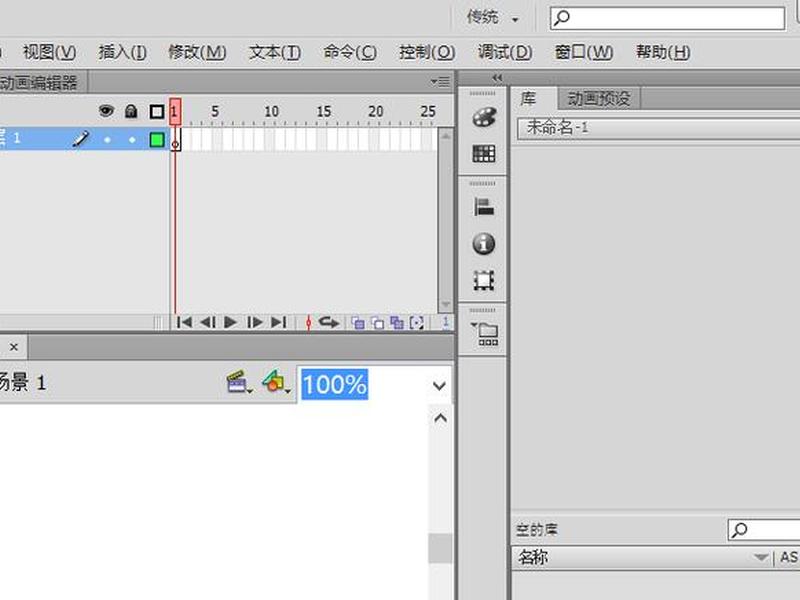Click the timeline scrollbar down arrow
800x600 pixels.
[445, 305]
